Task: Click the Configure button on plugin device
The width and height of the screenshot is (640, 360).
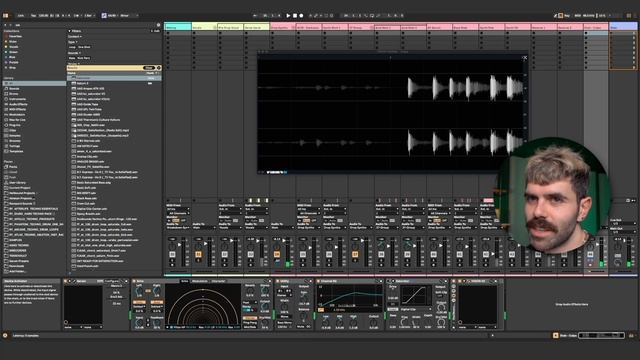Action: point(112,281)
